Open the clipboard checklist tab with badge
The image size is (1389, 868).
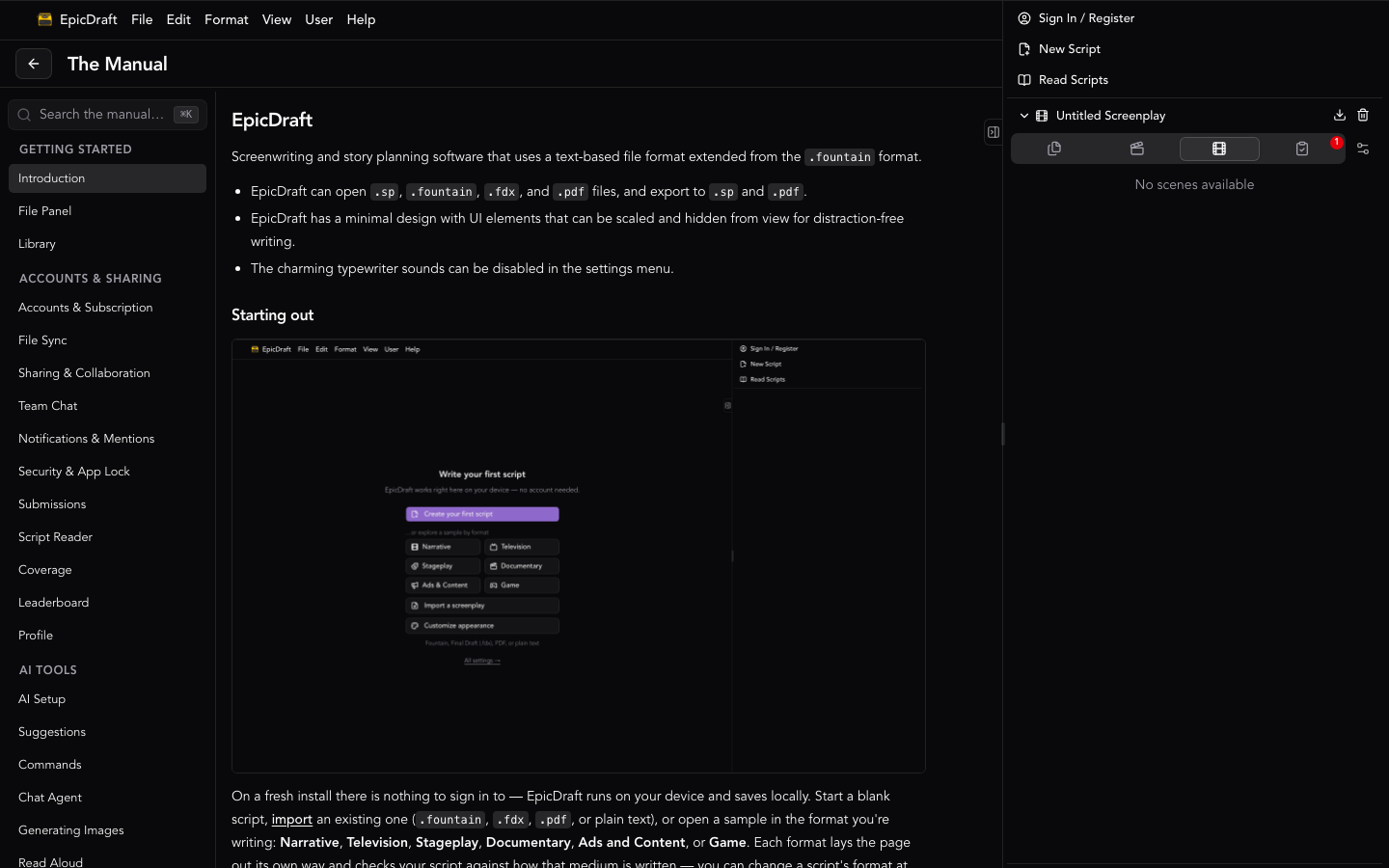[x=1302, y=149]
